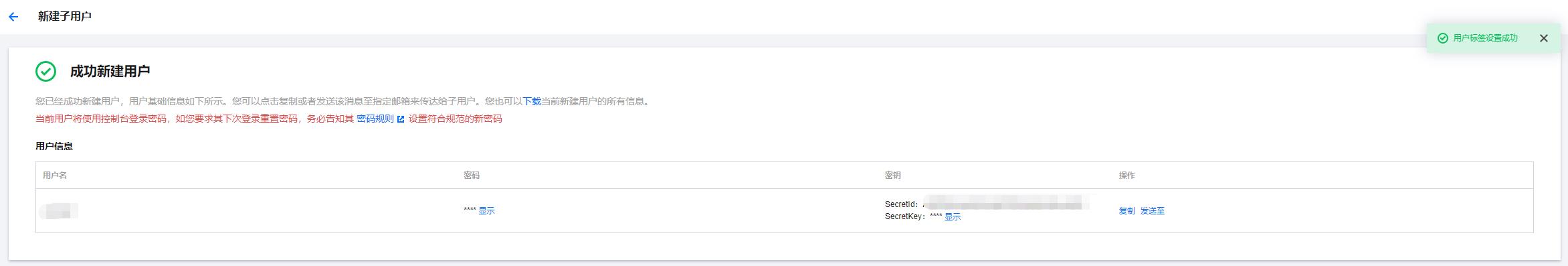Select the 密码 column header
Image resolution: width=1568 pixels, height=266 pixels.
coord(472,175)
